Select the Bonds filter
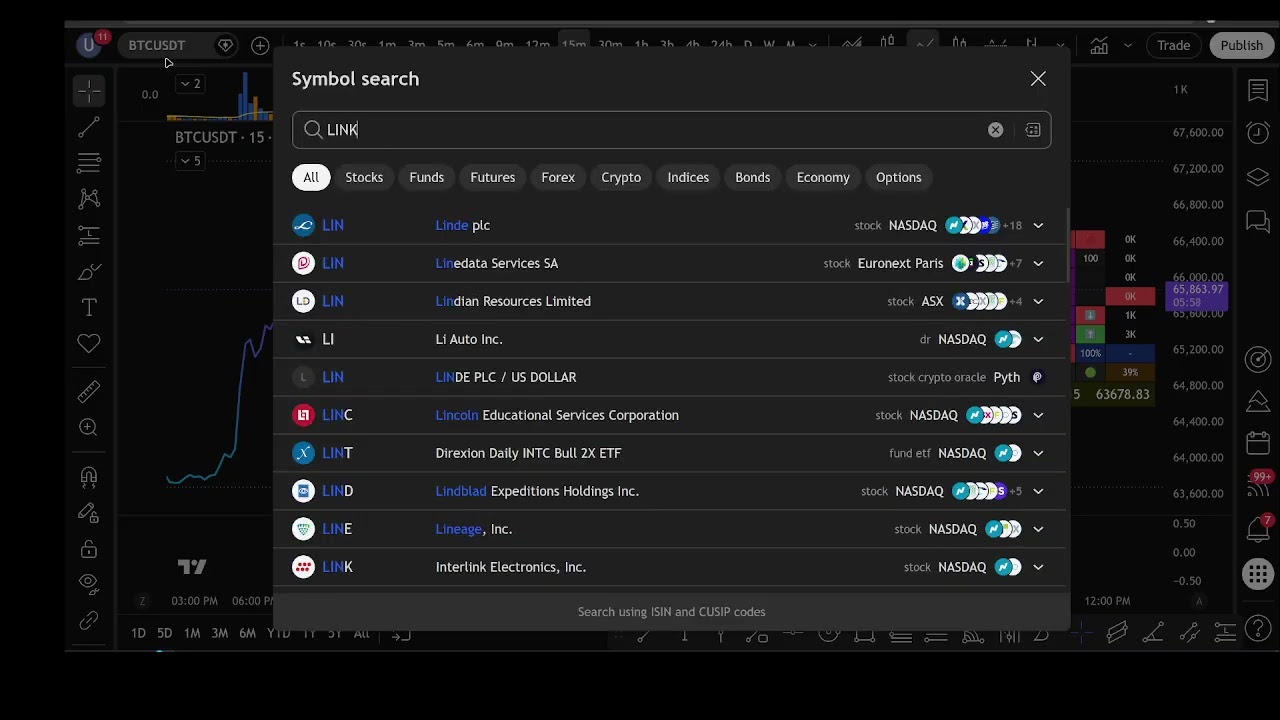Screen dimensions: 1280x720 tap(753, 177)
